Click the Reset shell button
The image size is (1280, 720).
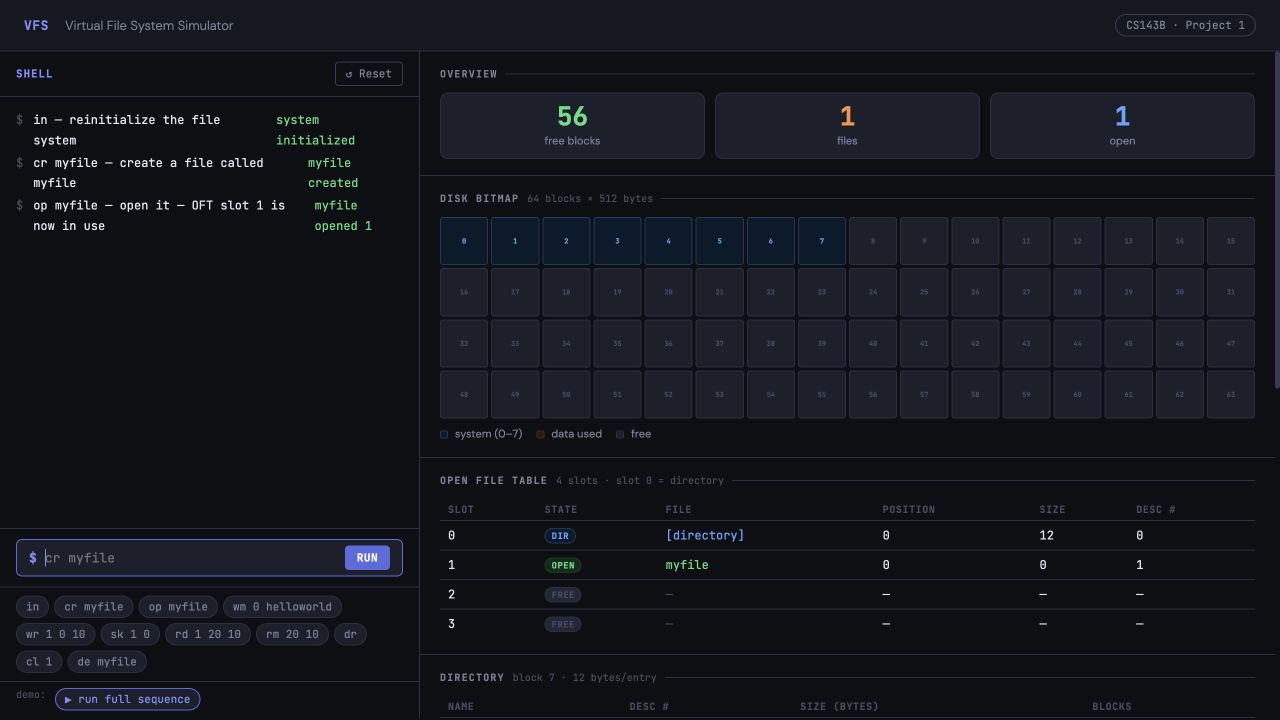[369, 74]
